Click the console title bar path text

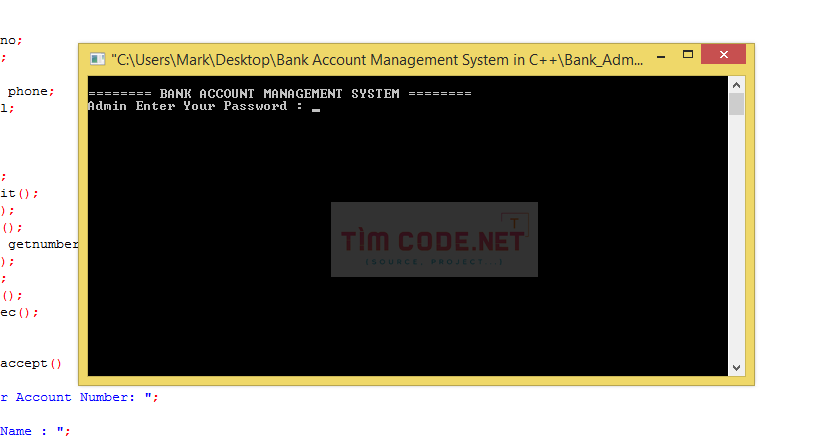coord(377,60)
